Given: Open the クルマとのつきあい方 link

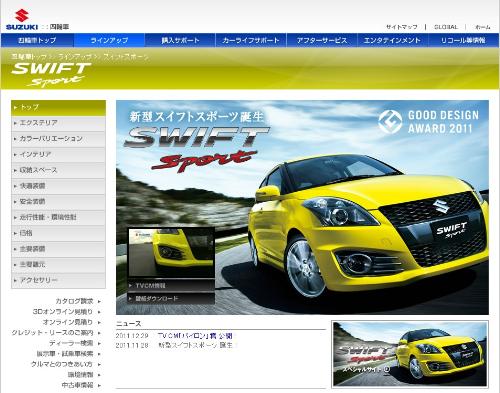Looking at the screenshot, I should point(62,364).
